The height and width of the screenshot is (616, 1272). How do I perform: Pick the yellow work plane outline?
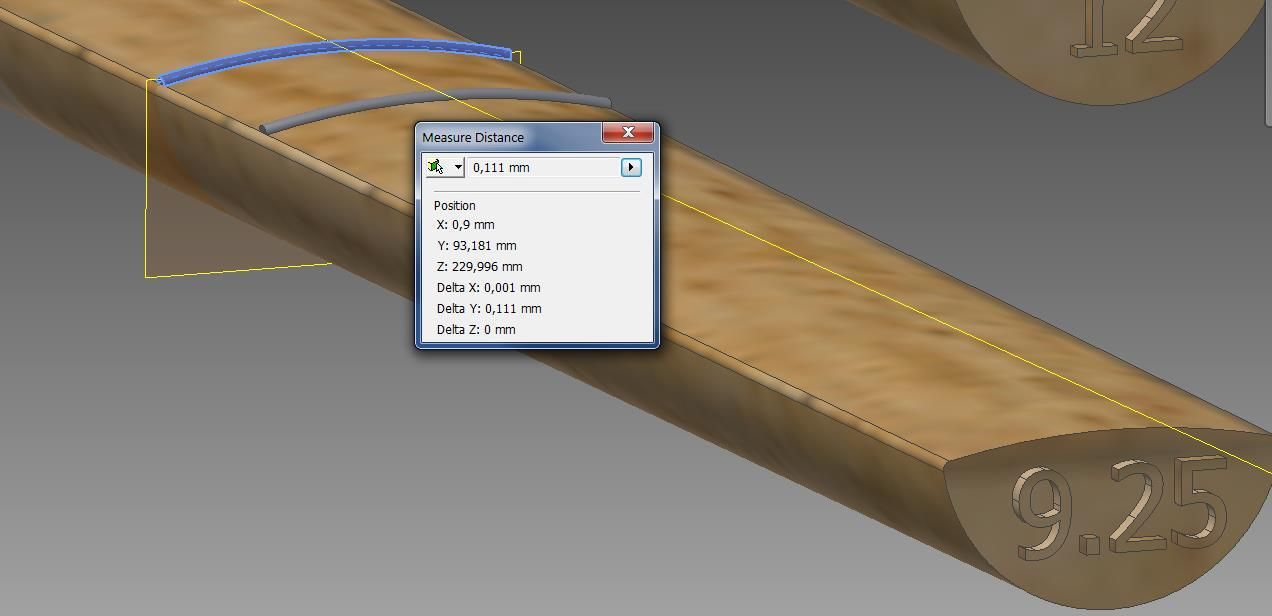pyautogui.click(x=147, y=180)
